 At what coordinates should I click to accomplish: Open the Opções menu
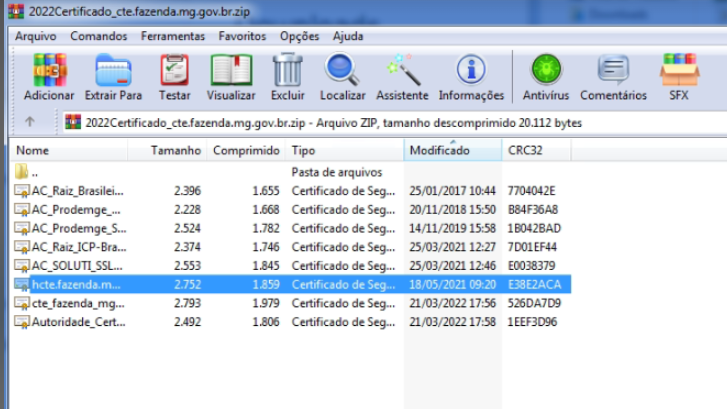300,36
